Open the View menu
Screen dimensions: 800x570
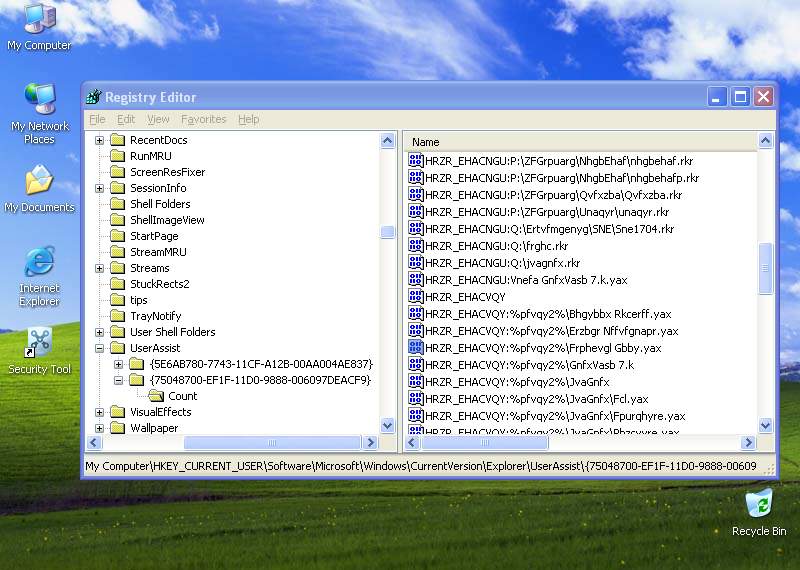click(x=158, y=119)
